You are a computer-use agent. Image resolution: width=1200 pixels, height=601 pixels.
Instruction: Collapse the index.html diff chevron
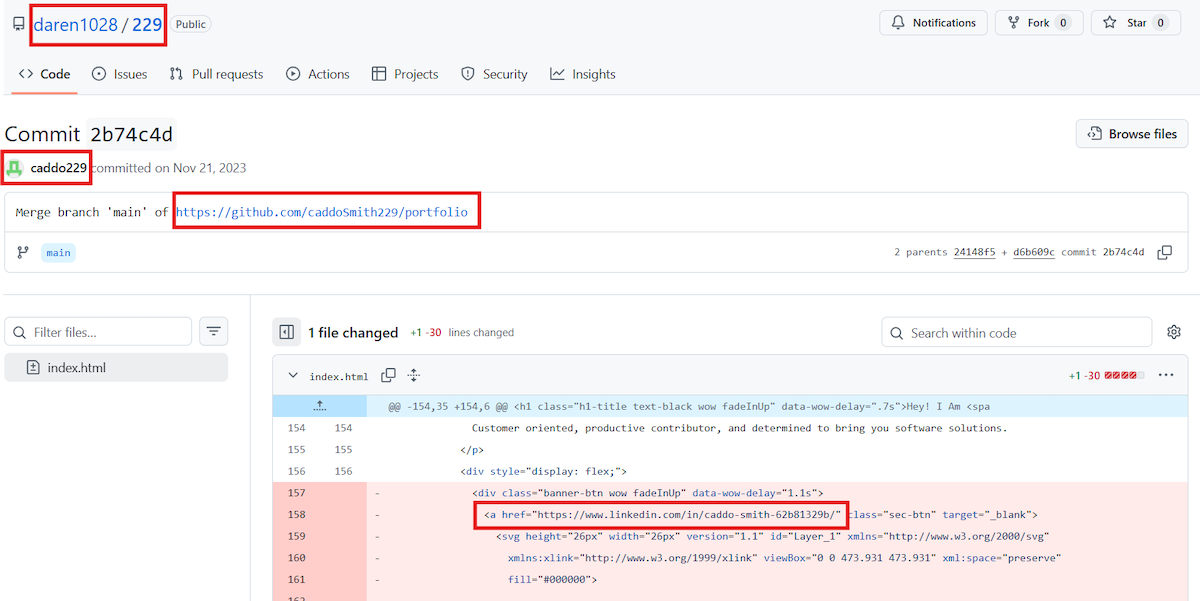pyautogui.click(x=293, y=376)
